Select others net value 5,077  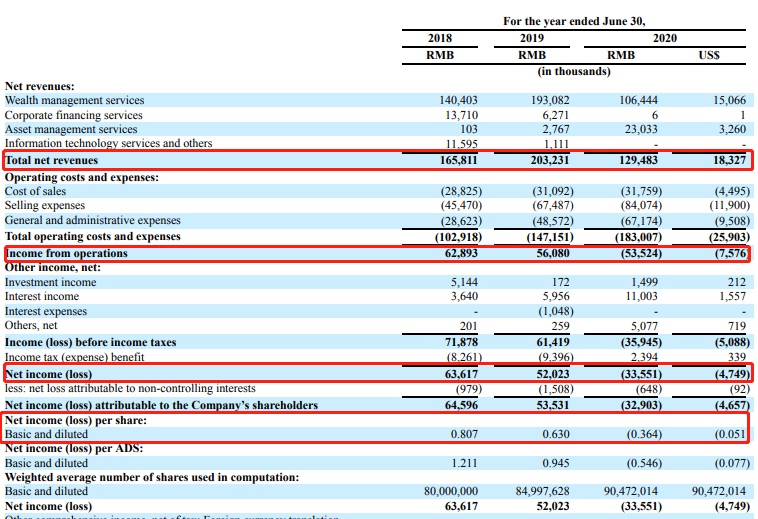[644, 326]
